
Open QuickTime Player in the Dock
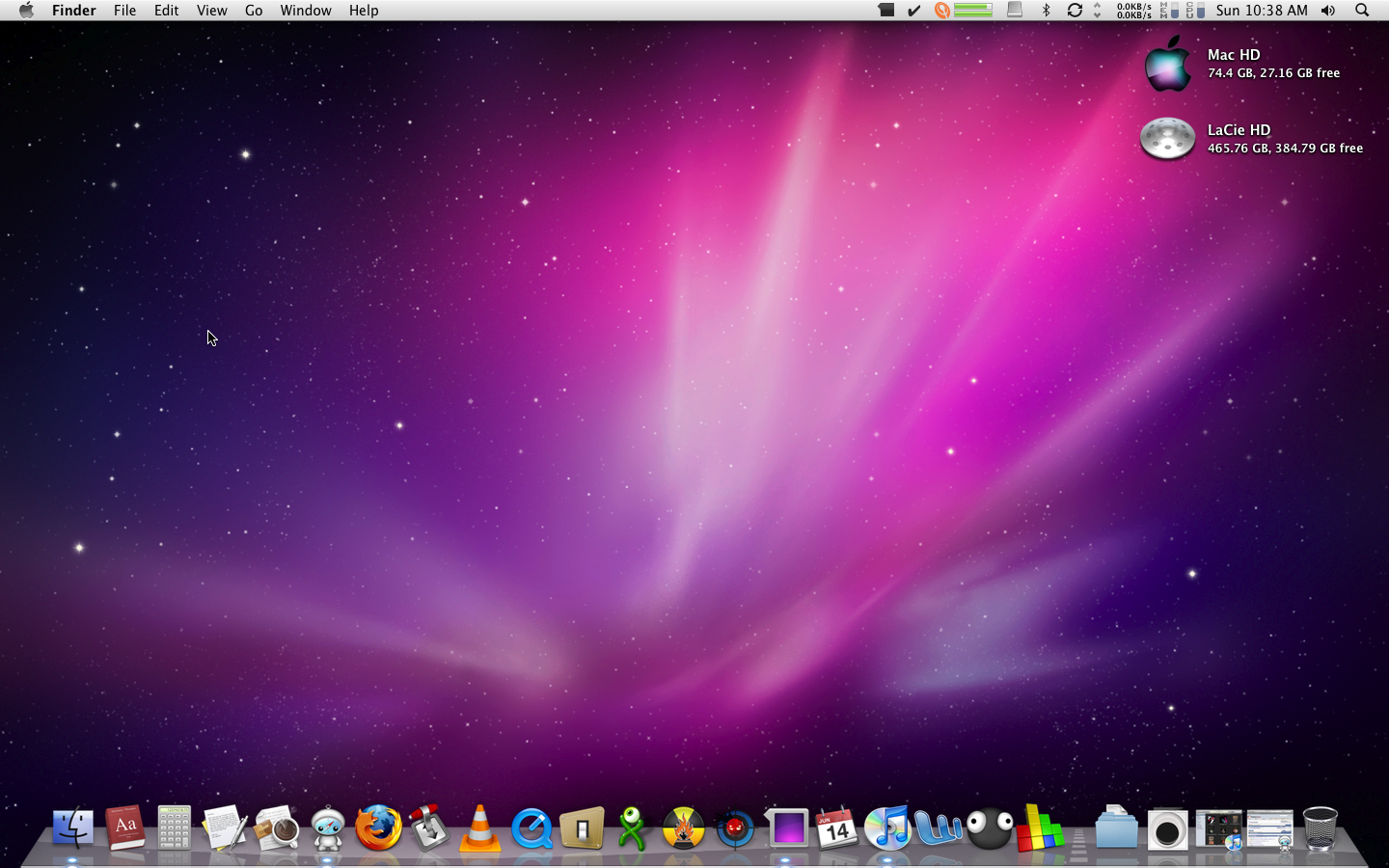[x=531, y=828]
